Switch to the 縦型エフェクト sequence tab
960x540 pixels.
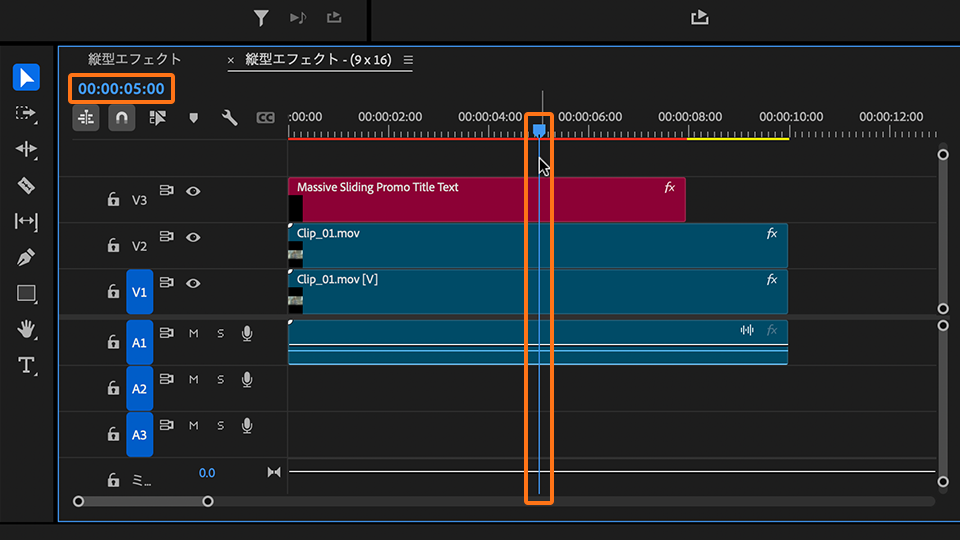[x=135, y=60]
